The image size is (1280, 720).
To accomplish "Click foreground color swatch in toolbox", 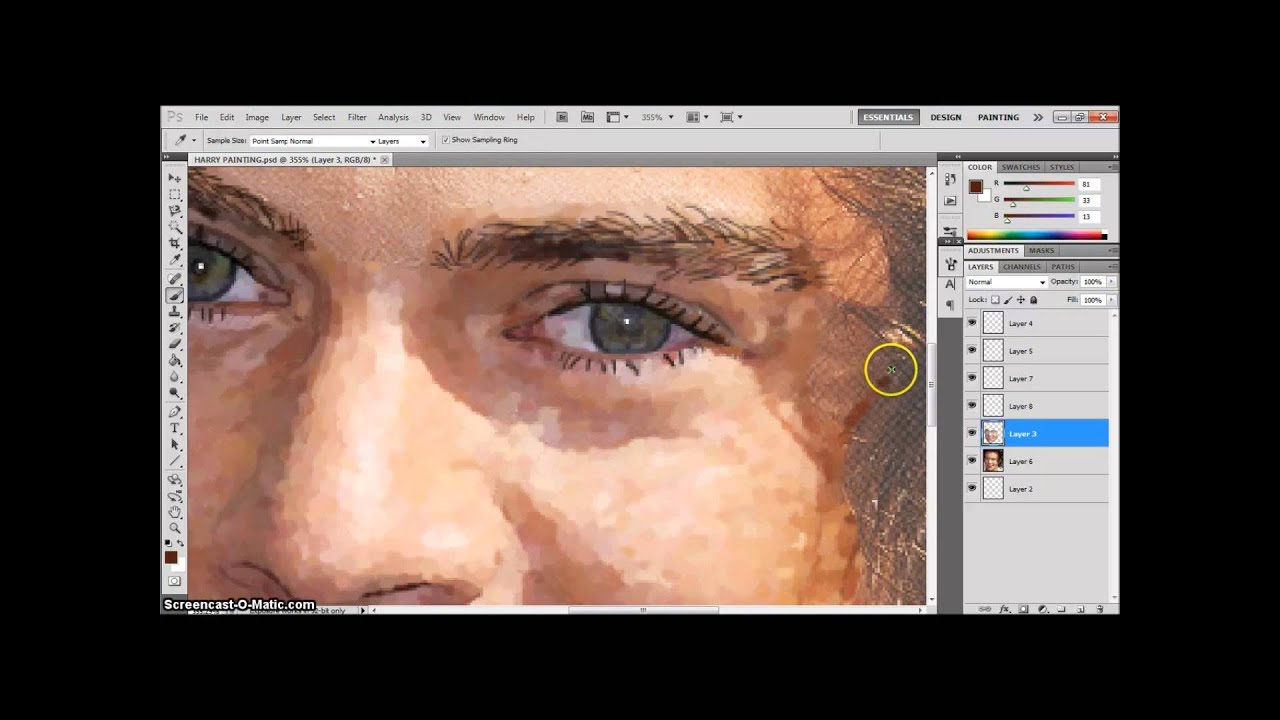I will pos(171,557).
